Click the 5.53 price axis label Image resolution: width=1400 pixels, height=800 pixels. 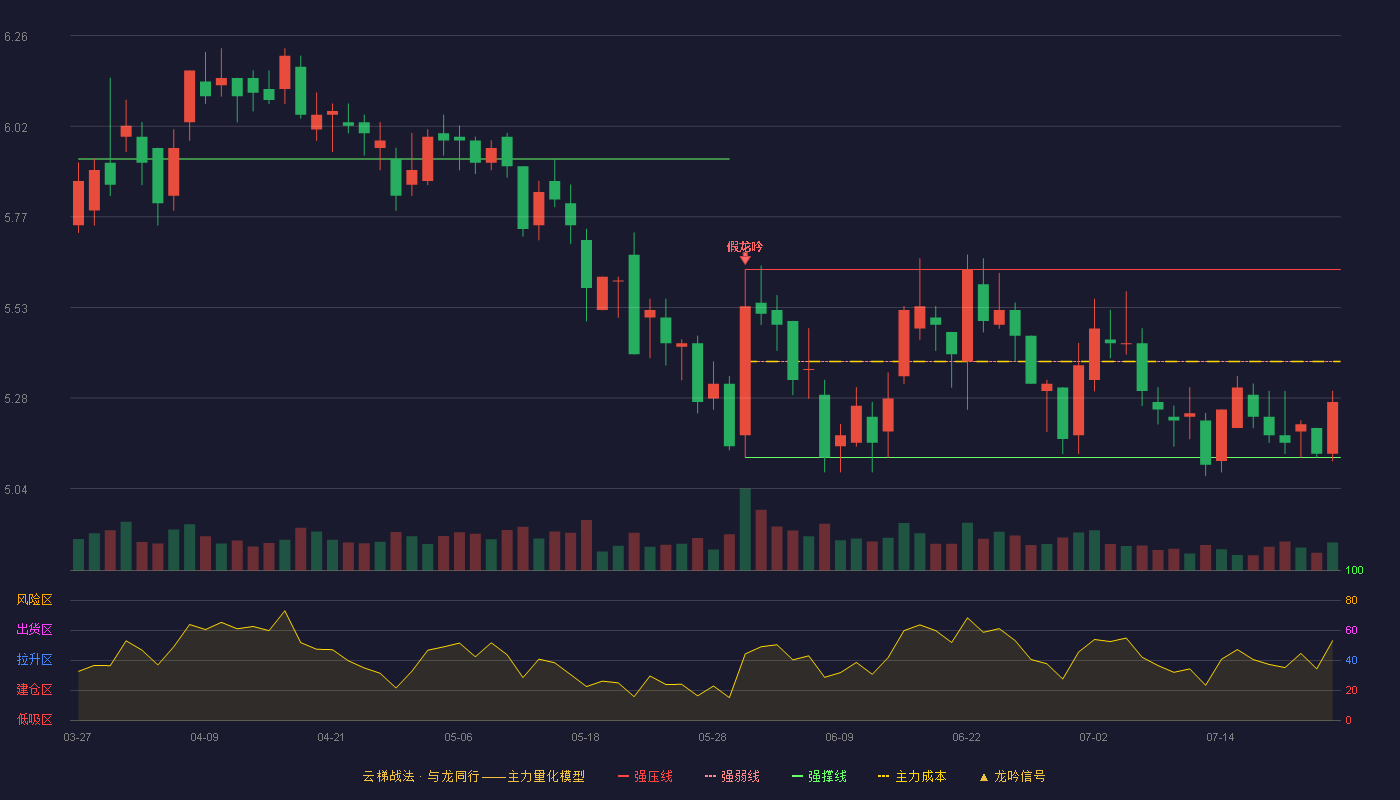[x=16, y=309]
